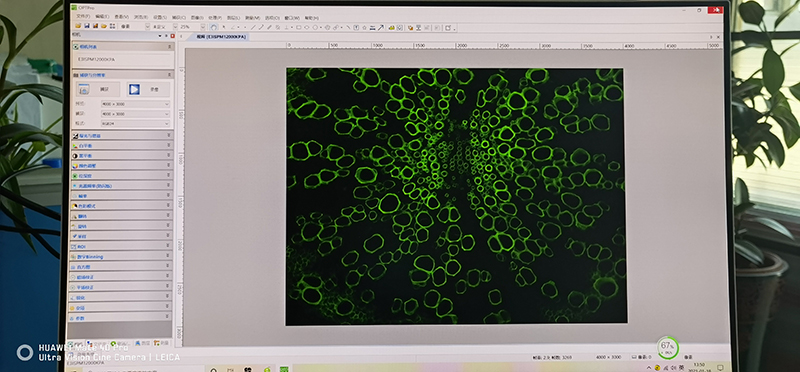Open the 帮助(H) menu

tap(311, 17)
